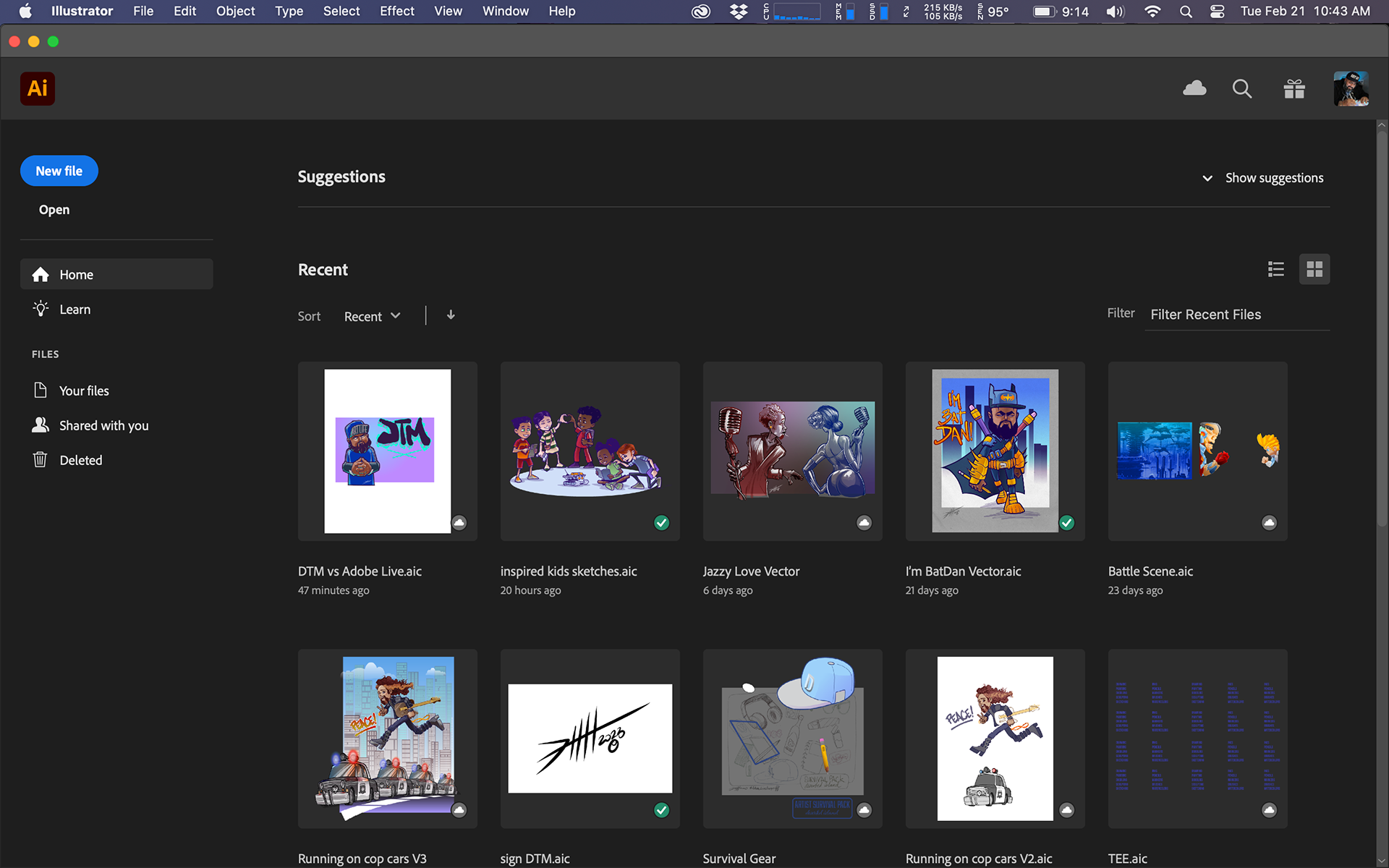The width and height of the screenshot is (1389, 868).
Task: Click the 'TEE.aic' file name
Action: [x=1128, y=859]
